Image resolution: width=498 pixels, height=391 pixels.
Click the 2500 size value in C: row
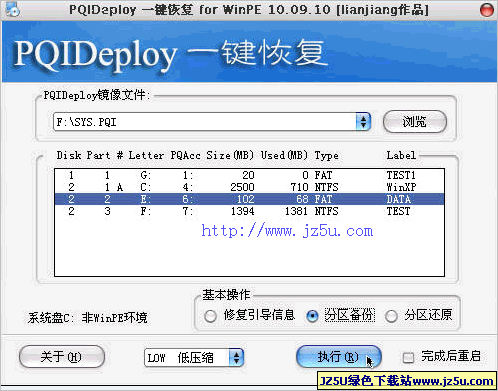coord(242,187)
